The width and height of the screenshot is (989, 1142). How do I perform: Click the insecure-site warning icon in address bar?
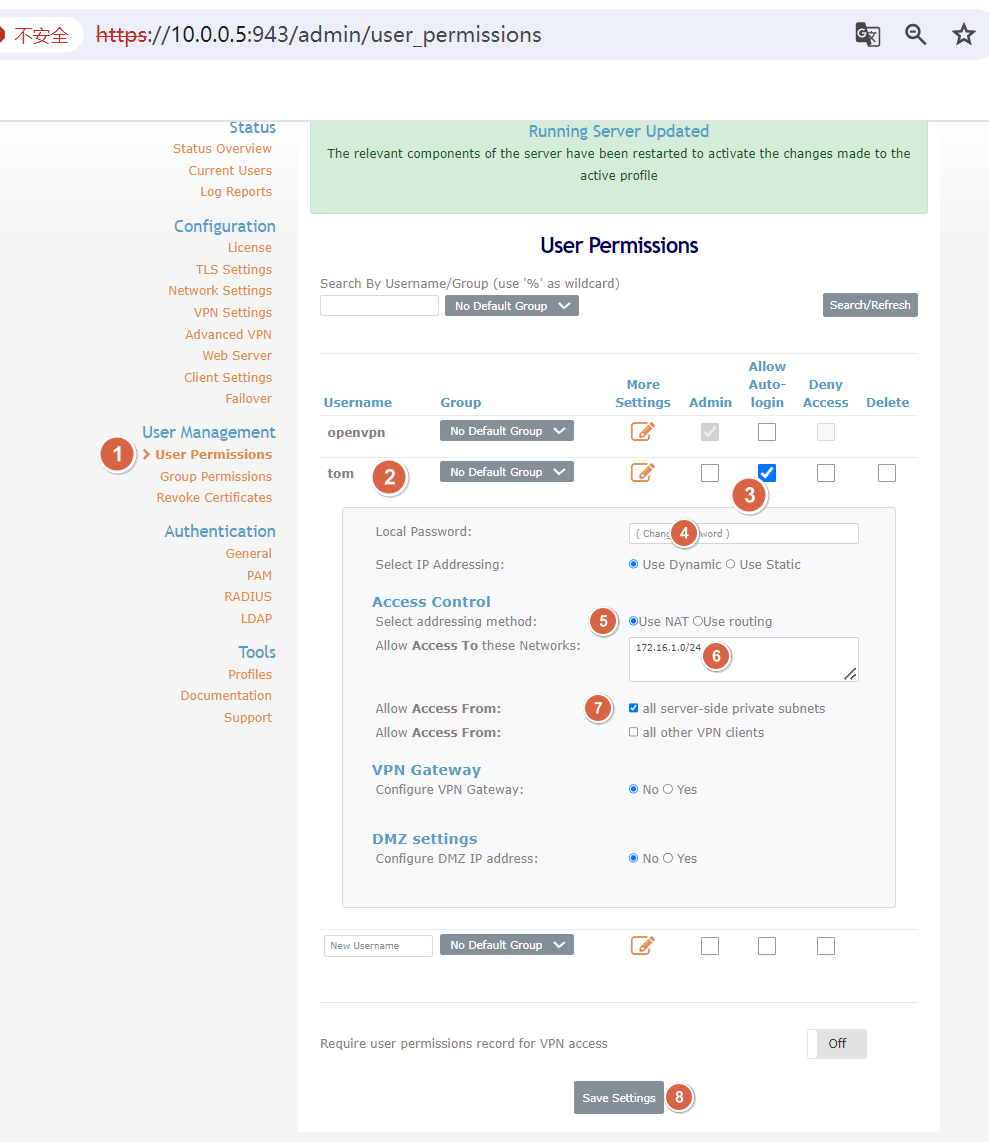pos(2,34)
